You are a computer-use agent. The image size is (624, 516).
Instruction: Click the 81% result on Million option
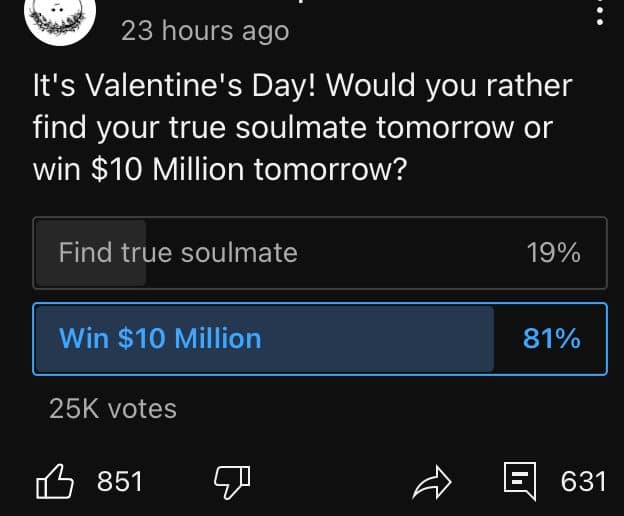pos(551,338)
